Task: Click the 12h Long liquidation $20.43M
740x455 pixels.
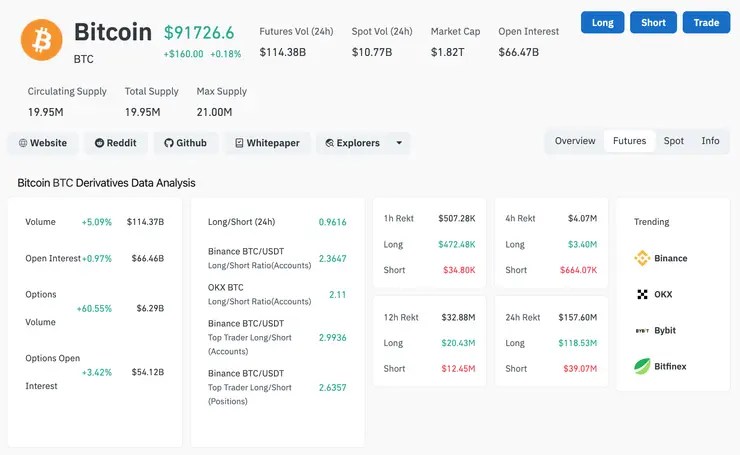Action: click(x=458, y=343)
